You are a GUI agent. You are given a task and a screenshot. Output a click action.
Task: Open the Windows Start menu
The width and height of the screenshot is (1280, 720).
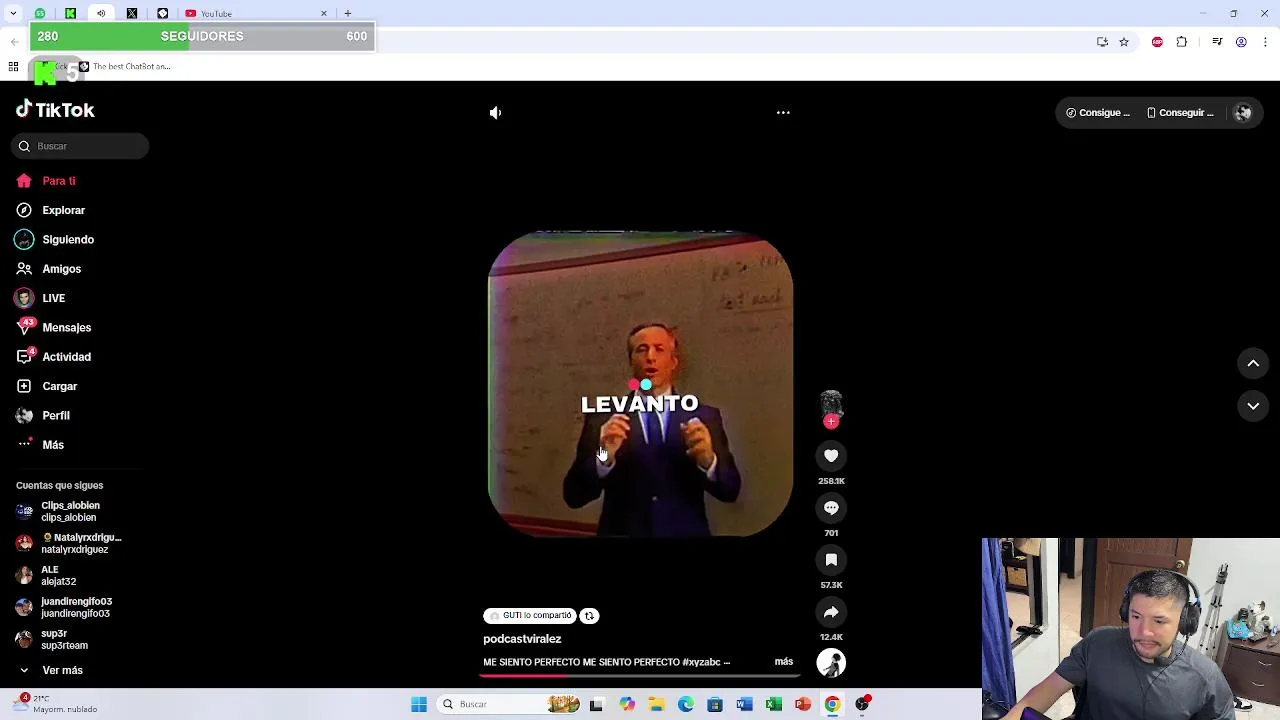pyautogui.click(x=419, y=704)
